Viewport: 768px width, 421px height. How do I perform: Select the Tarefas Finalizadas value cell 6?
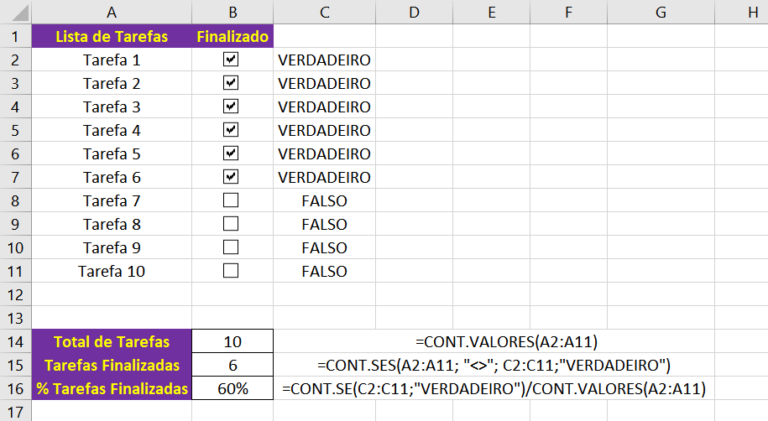[x=232, y=364]
